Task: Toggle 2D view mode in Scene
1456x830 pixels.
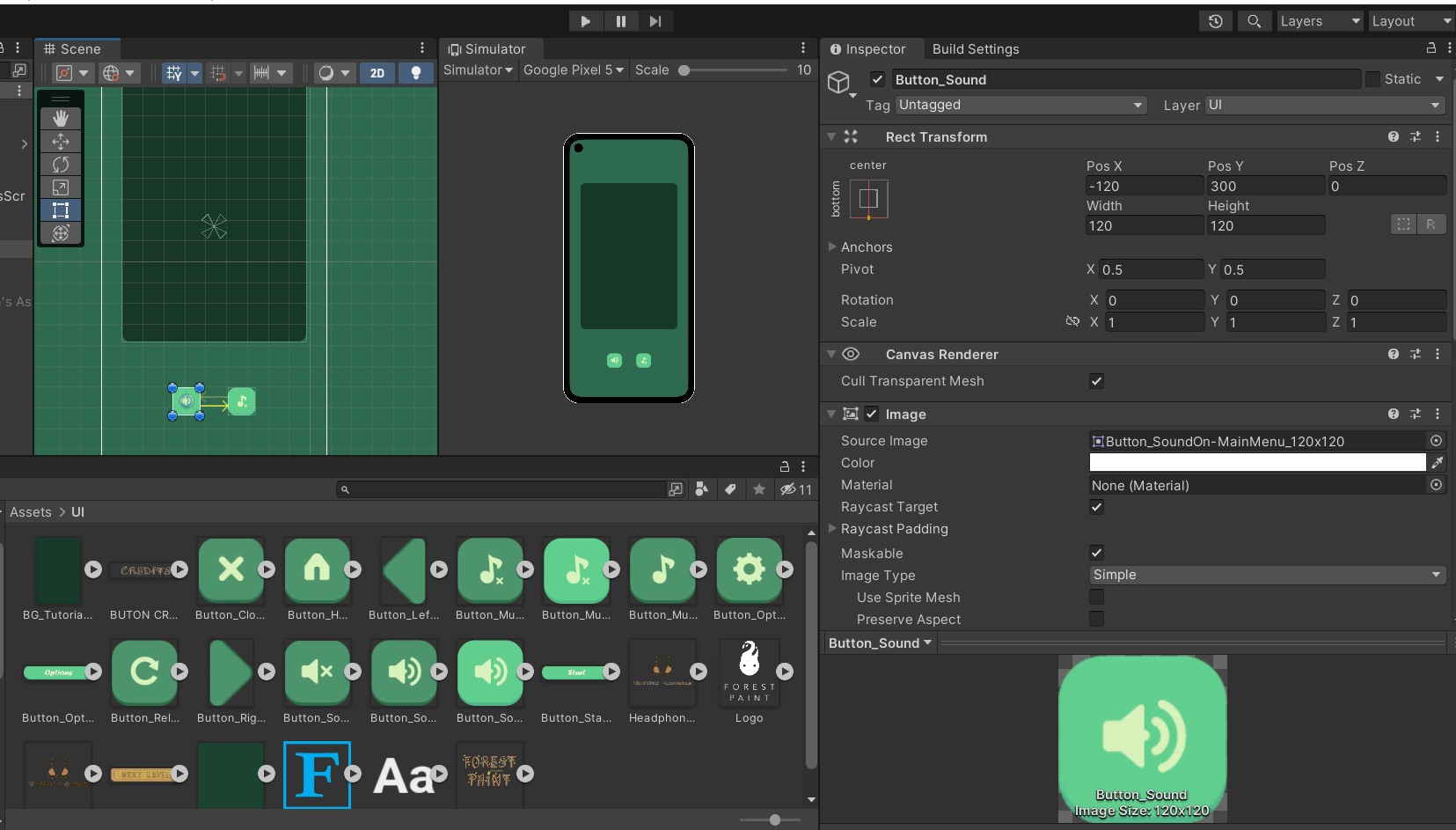Action: click(x=377, y=73)
